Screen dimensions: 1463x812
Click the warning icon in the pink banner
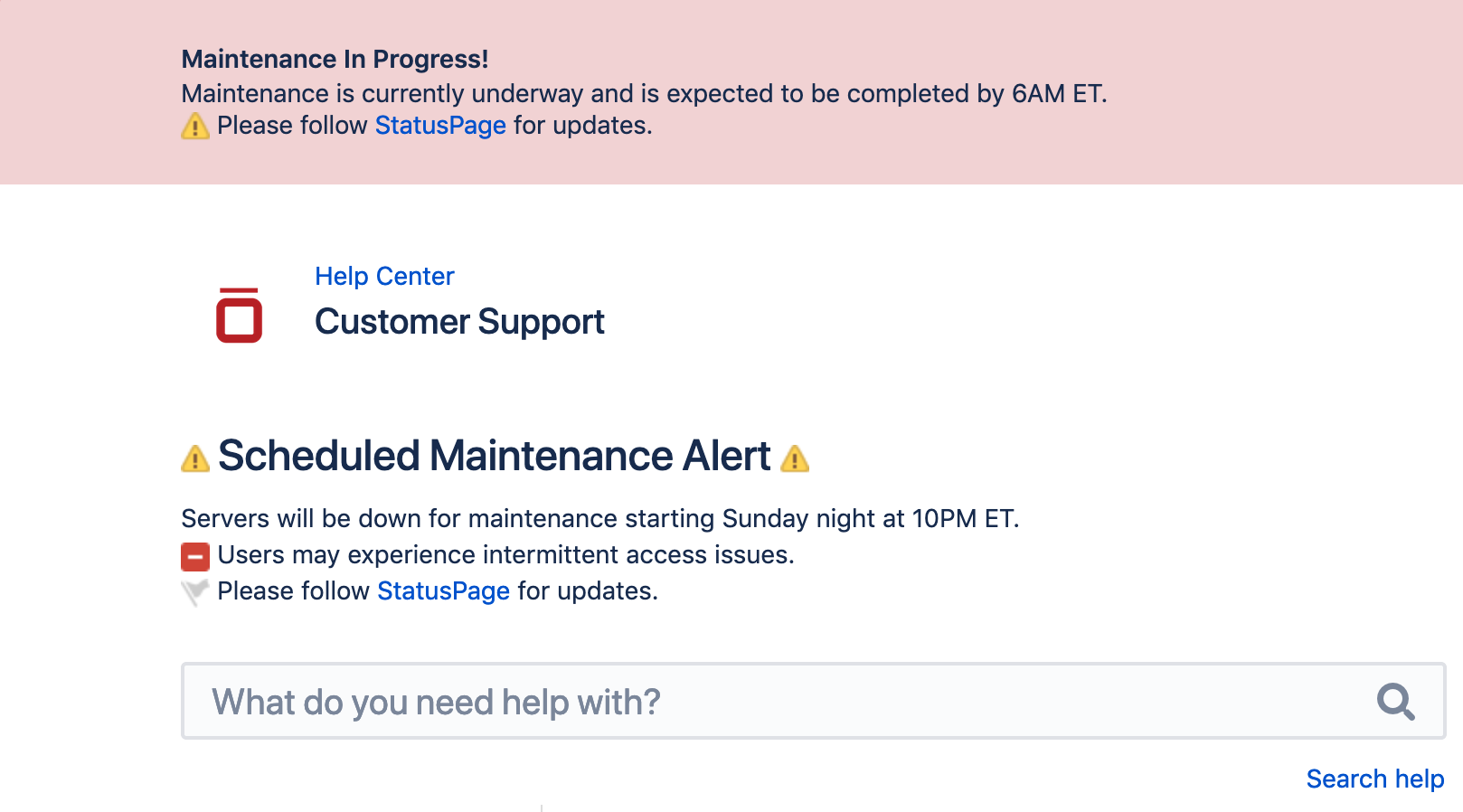pos(194,126)
